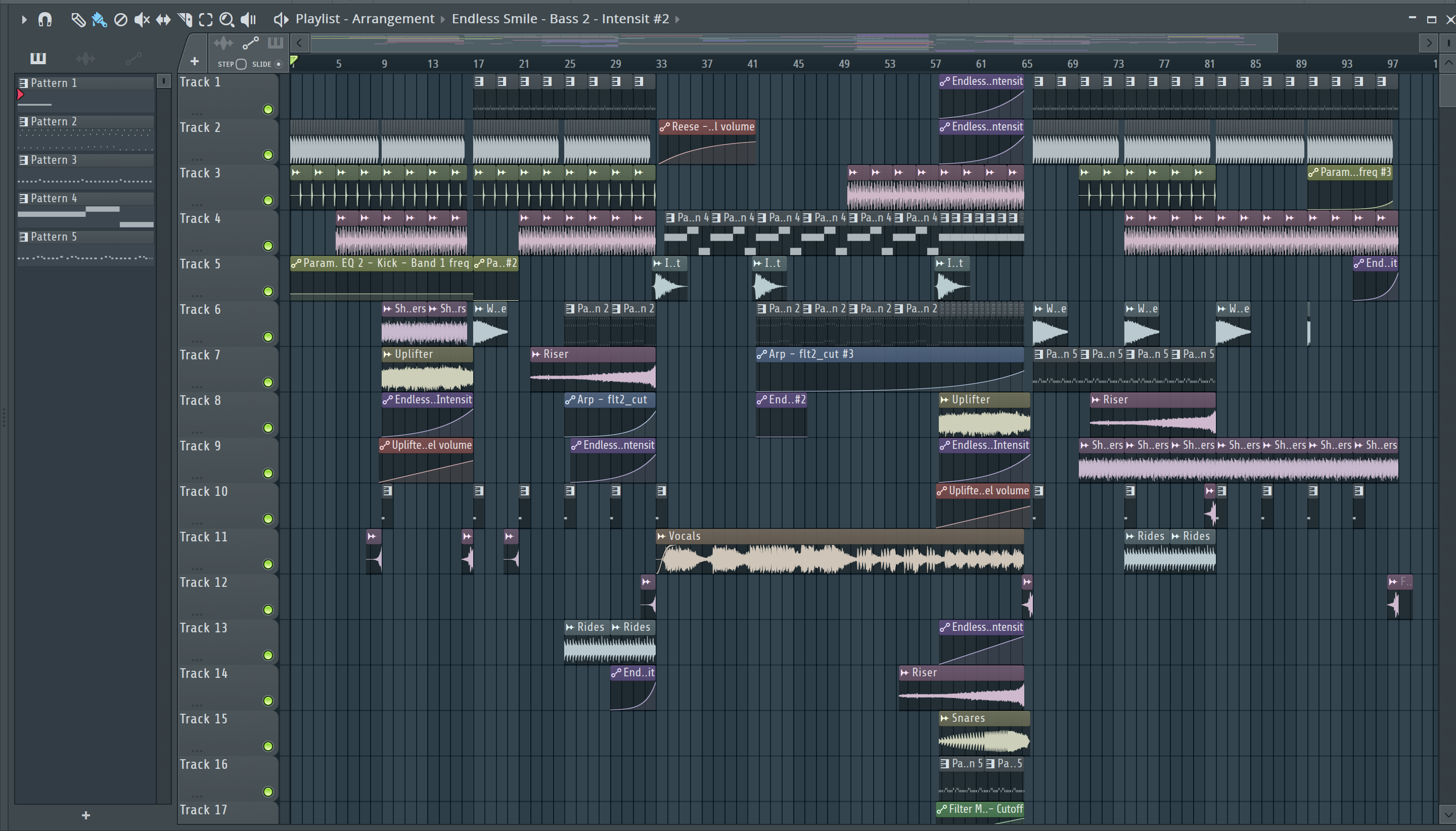The height and width of the screenshot is (831, 1456).
Task: Switch focus to automation clips icon
Action: [x=251, y=43]
